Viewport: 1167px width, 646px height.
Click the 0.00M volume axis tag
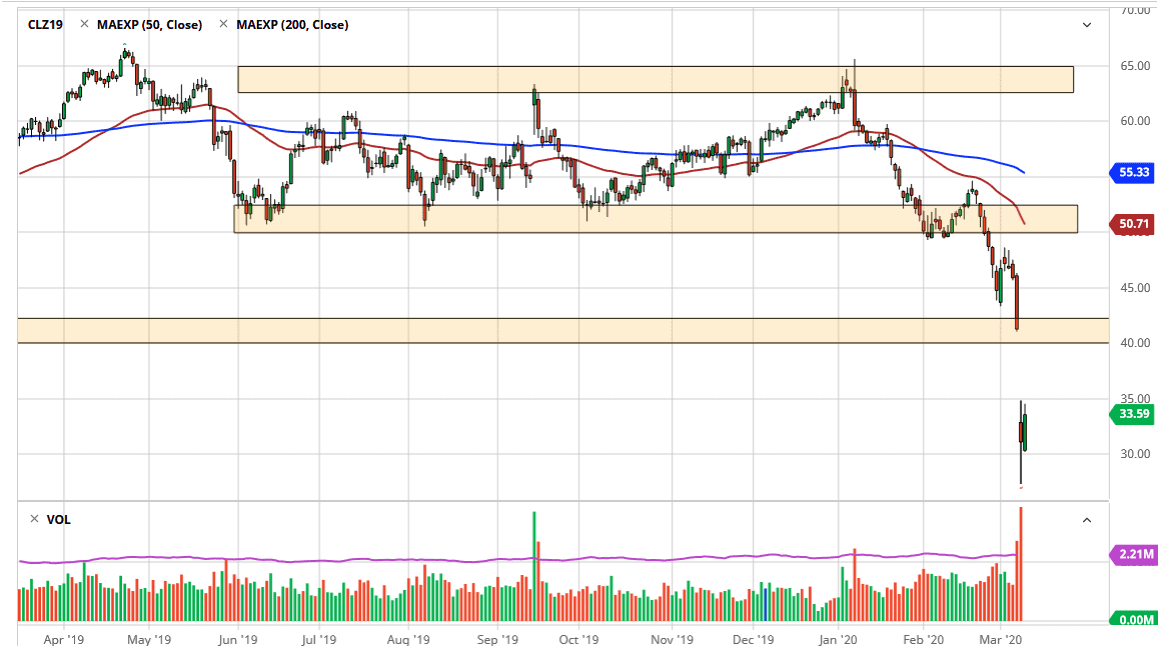1133,619
